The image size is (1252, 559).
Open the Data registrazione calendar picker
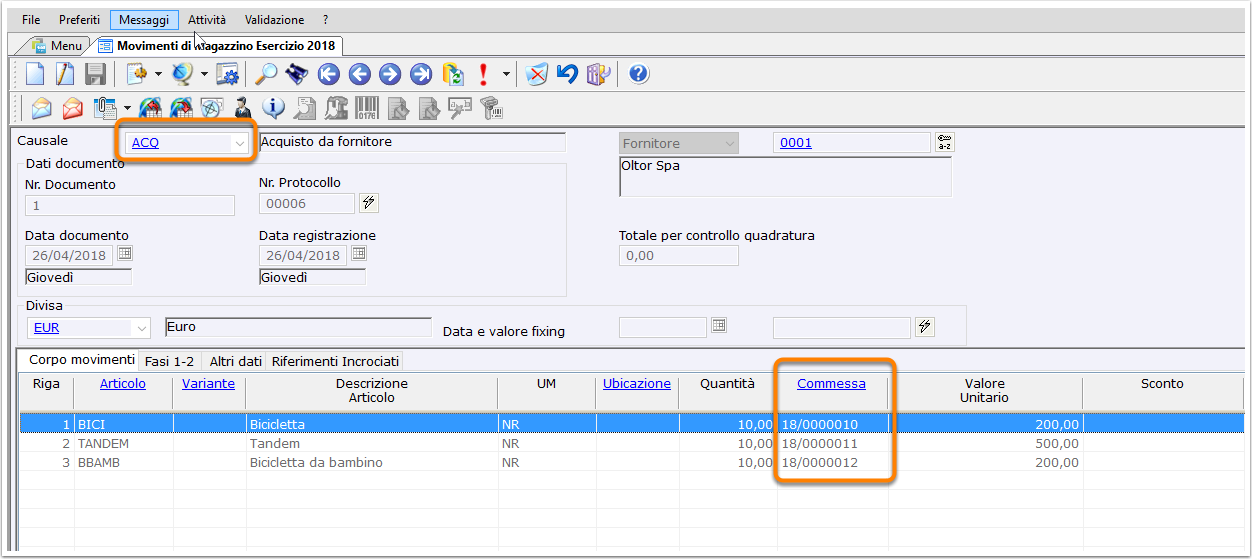(358, 254)
